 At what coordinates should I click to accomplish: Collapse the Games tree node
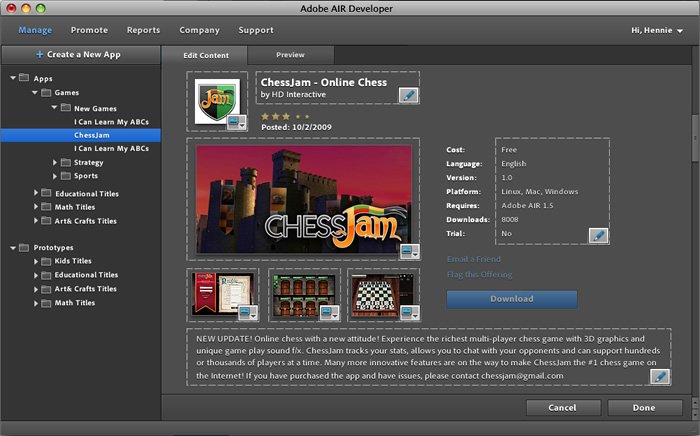click(35, 92)
